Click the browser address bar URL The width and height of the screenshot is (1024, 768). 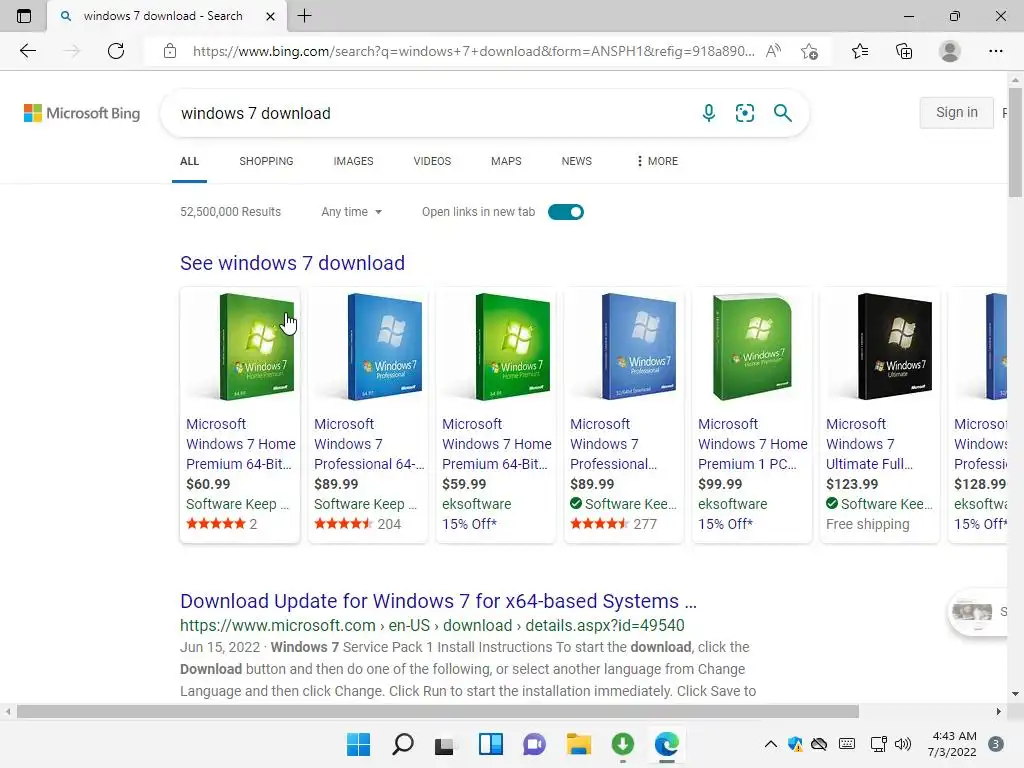tap(473, 51)
